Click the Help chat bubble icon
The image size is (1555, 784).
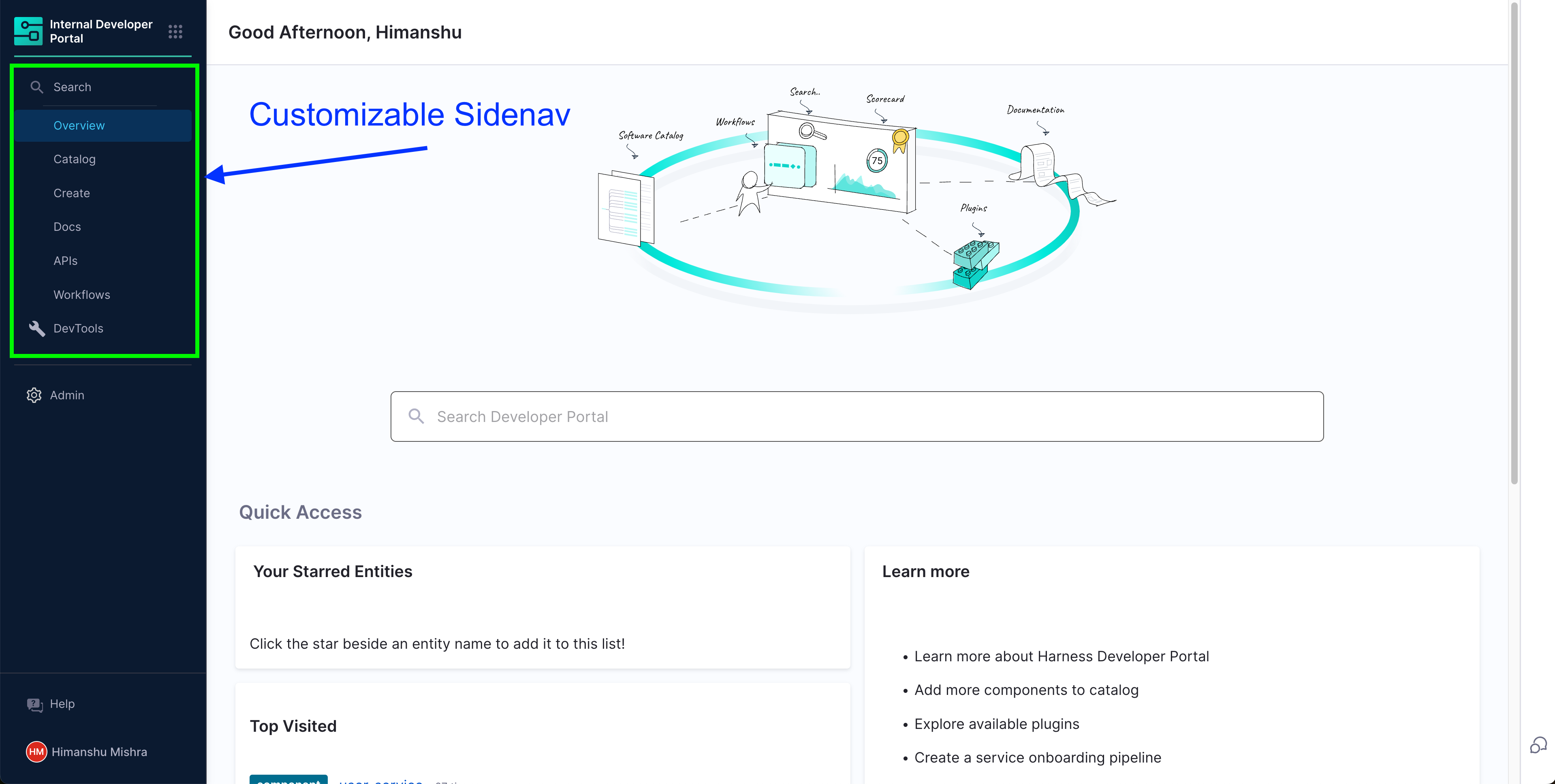coord(34,704)
